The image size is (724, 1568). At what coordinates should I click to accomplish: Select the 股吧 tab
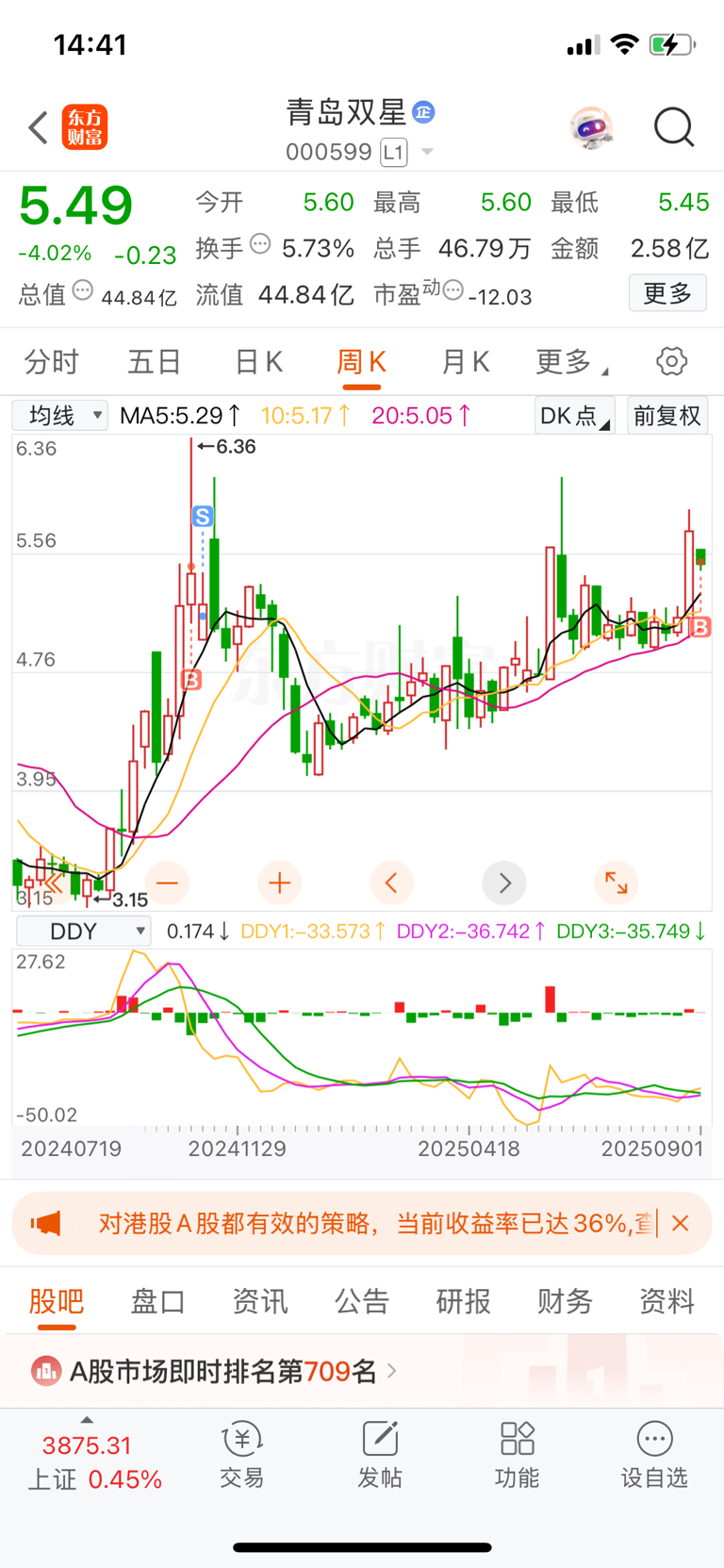point(57,1302)
